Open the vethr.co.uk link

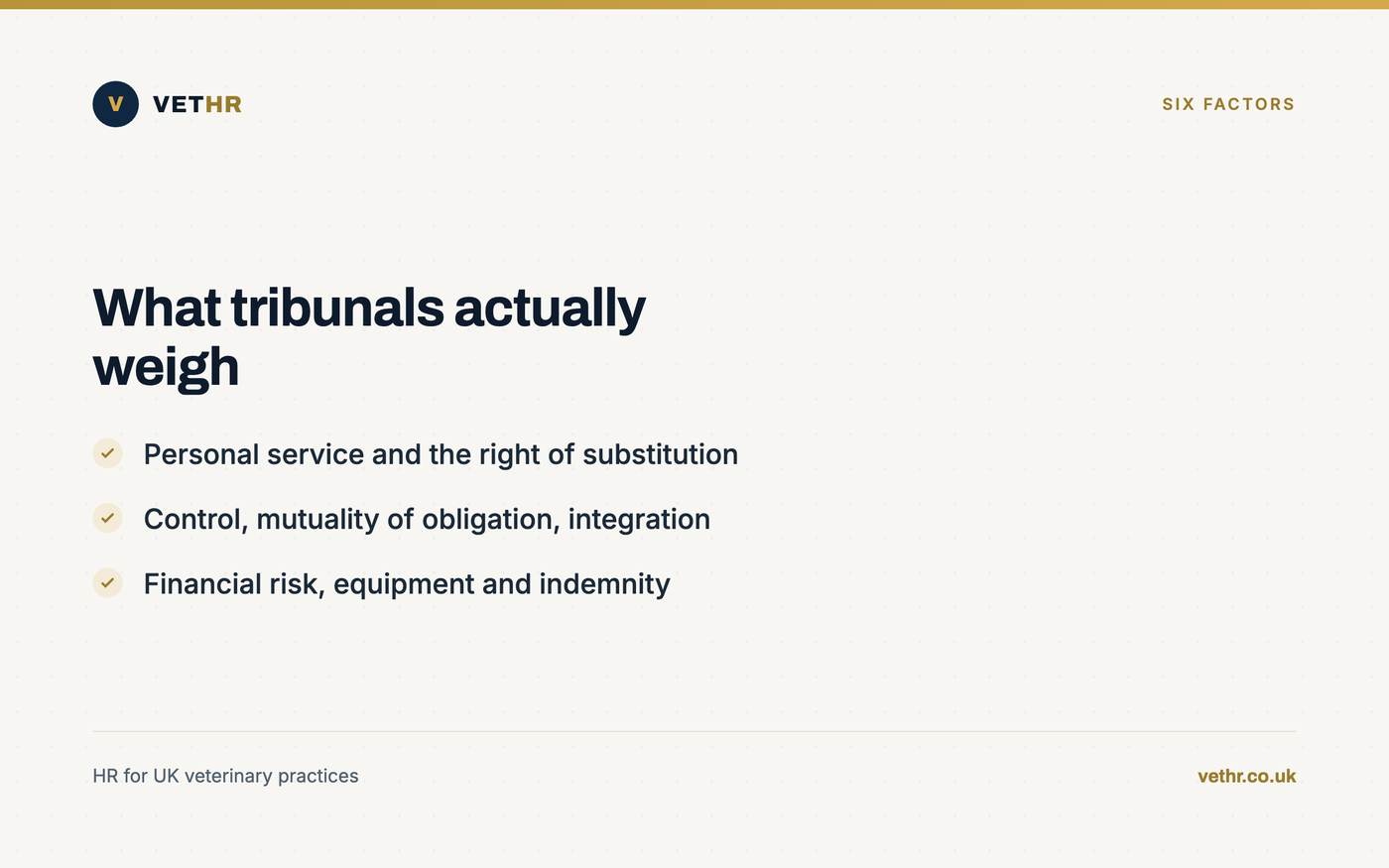point(1246,776)
